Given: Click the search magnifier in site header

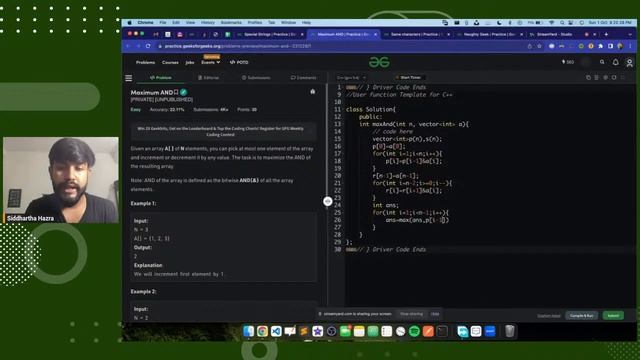Looking at the screenshot, I should [602, 62].
